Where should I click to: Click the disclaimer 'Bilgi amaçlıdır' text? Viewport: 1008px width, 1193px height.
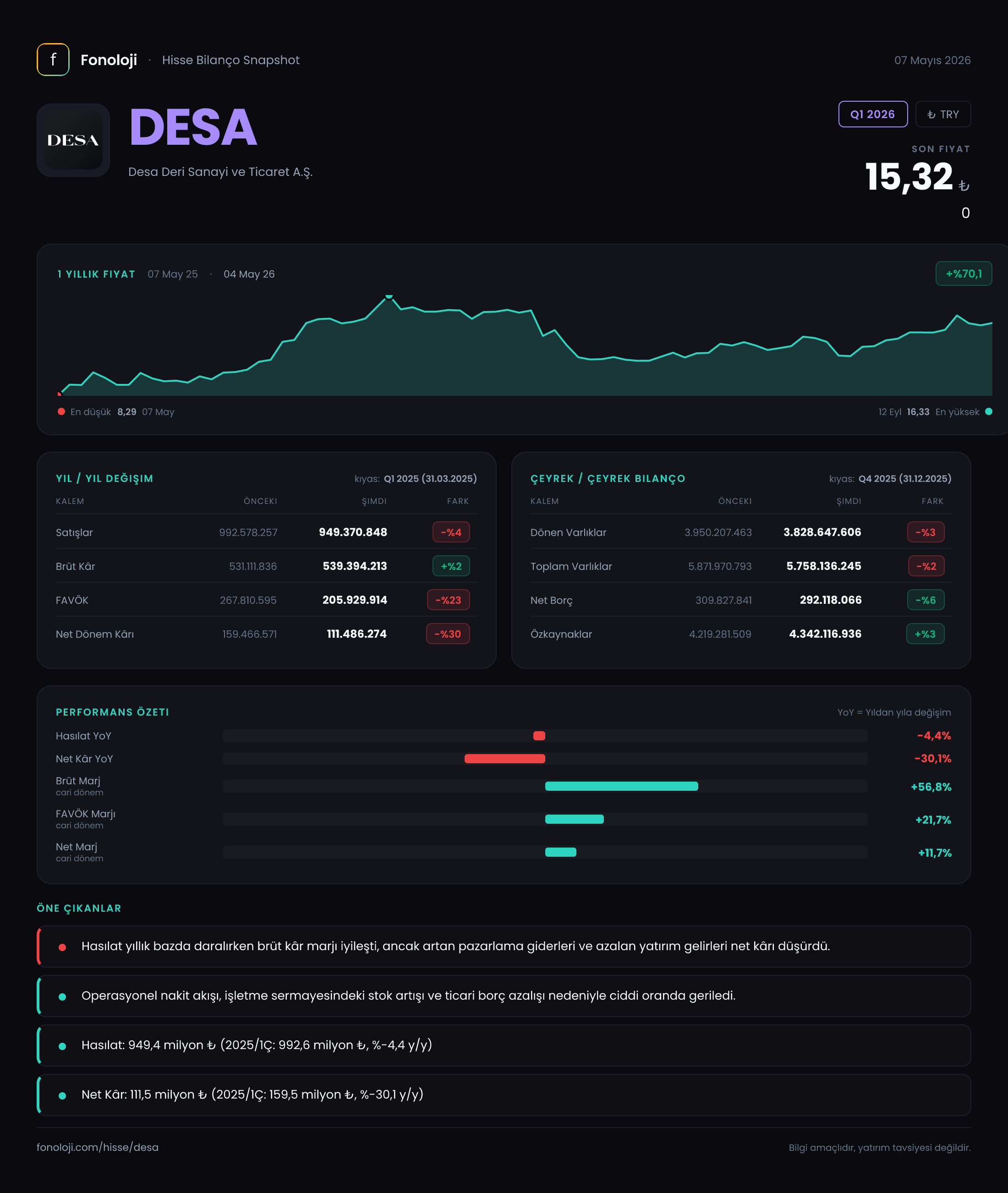coord(879,1147)
